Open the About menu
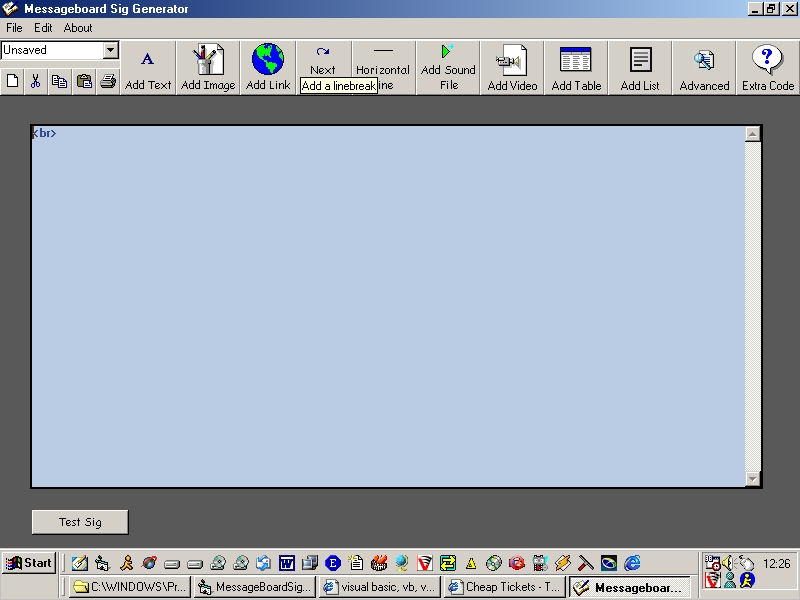This screenshot has width=800, height=600. click(x=78, y=28)
